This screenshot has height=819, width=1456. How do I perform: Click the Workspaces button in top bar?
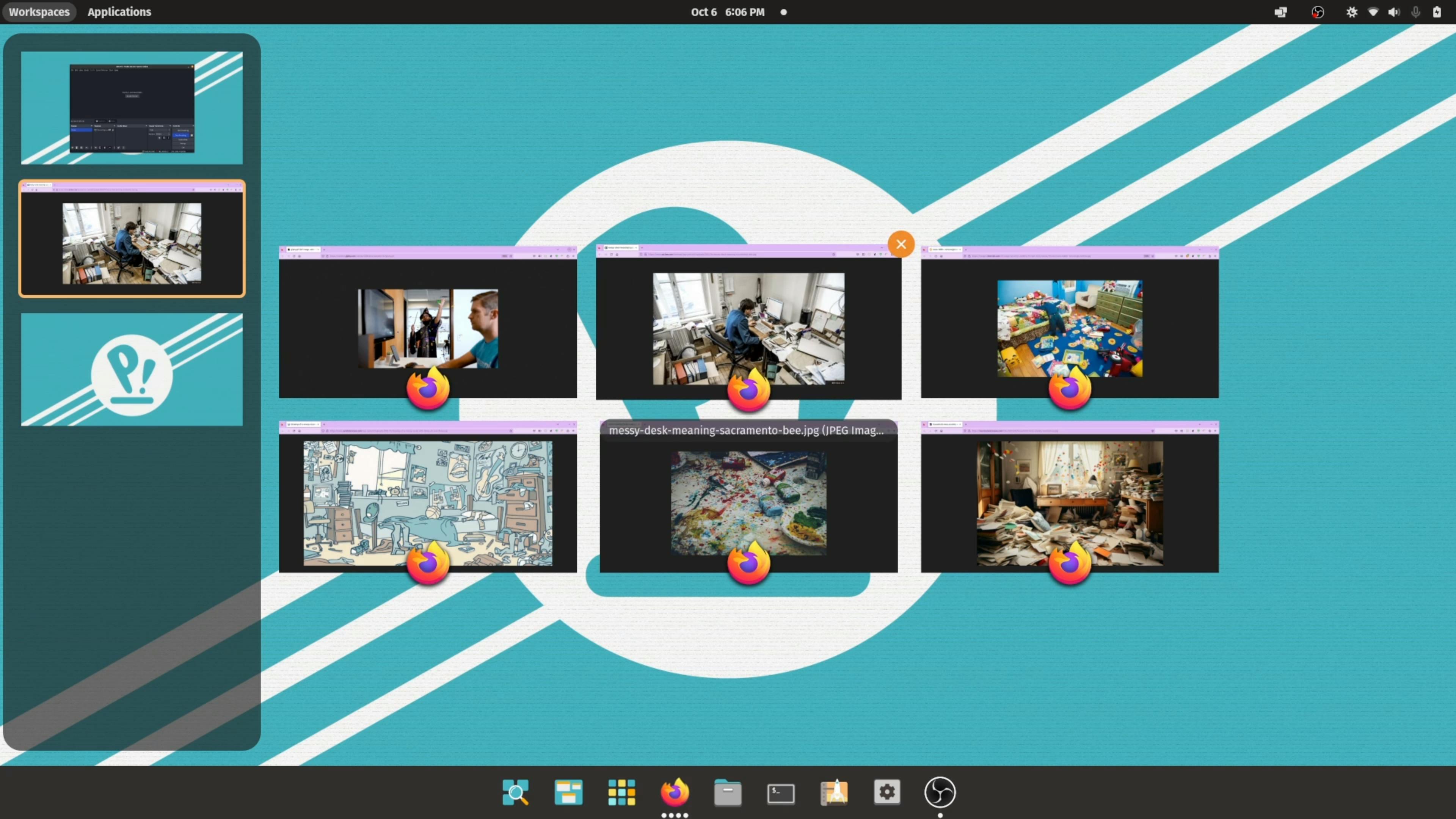tap(39, 12)
